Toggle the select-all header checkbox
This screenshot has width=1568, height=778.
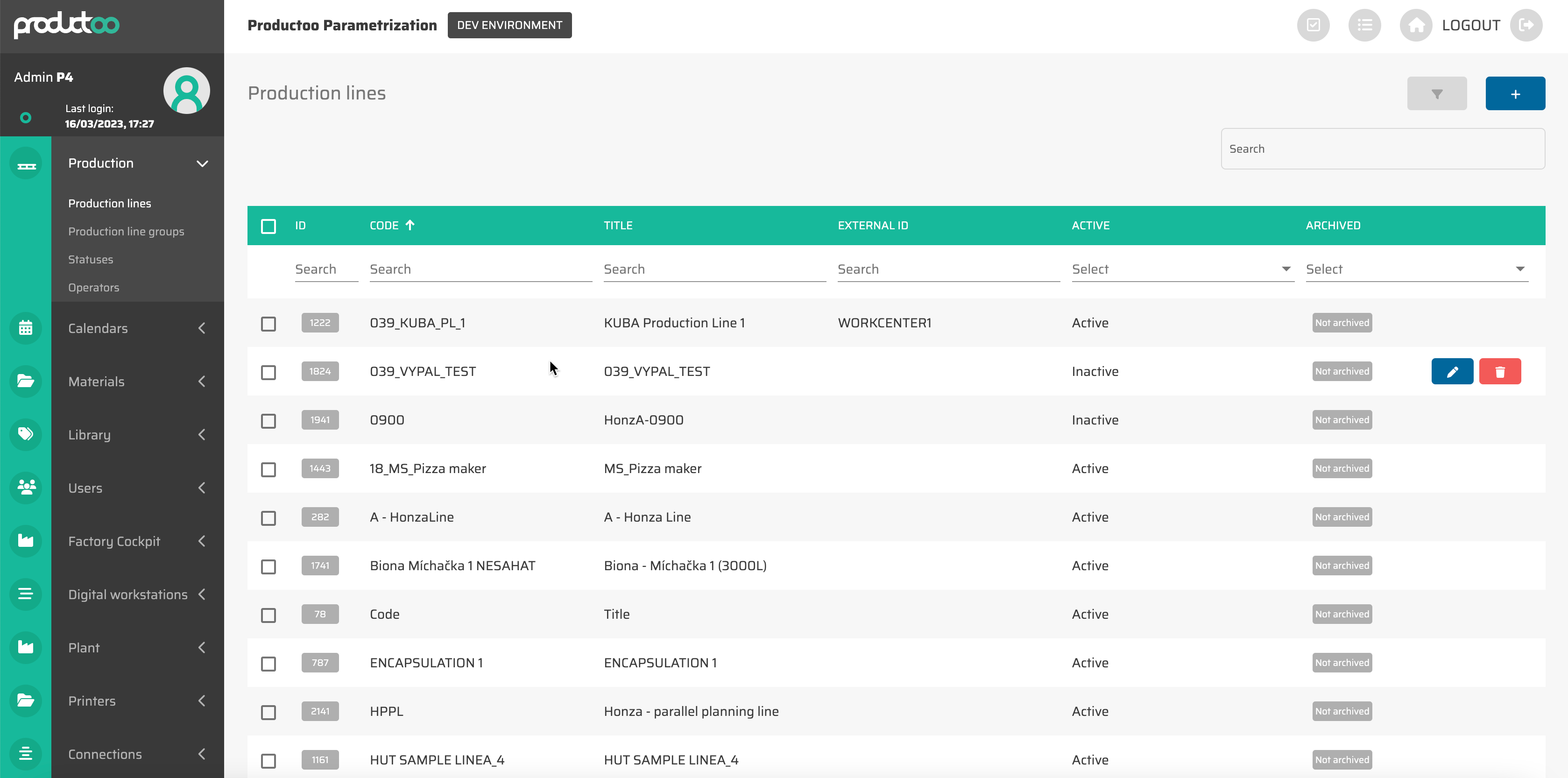tap(268, 226)
